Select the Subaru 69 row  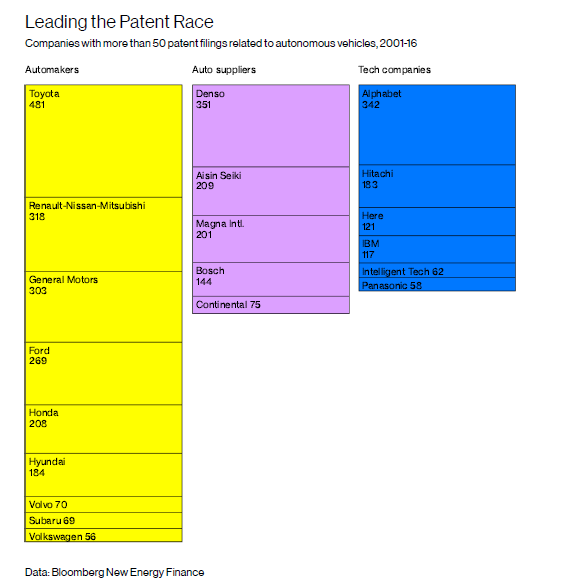click(x=103, y=521)
